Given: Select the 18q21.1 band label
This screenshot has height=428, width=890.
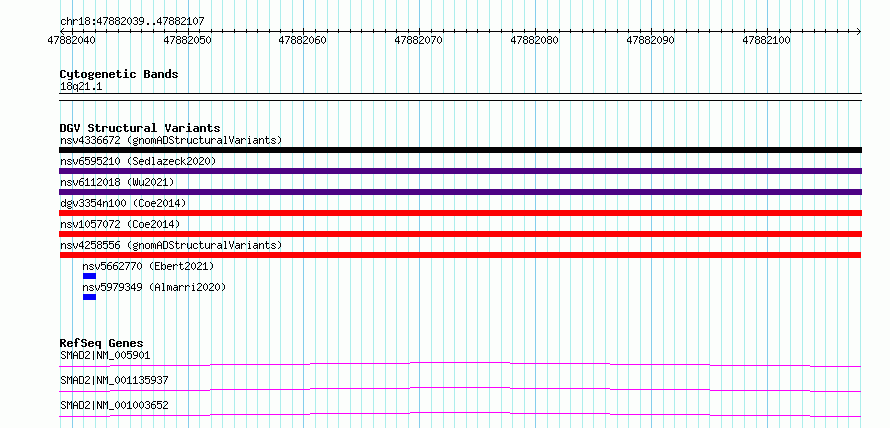Looking at the screenshot, I should point(81,87).
